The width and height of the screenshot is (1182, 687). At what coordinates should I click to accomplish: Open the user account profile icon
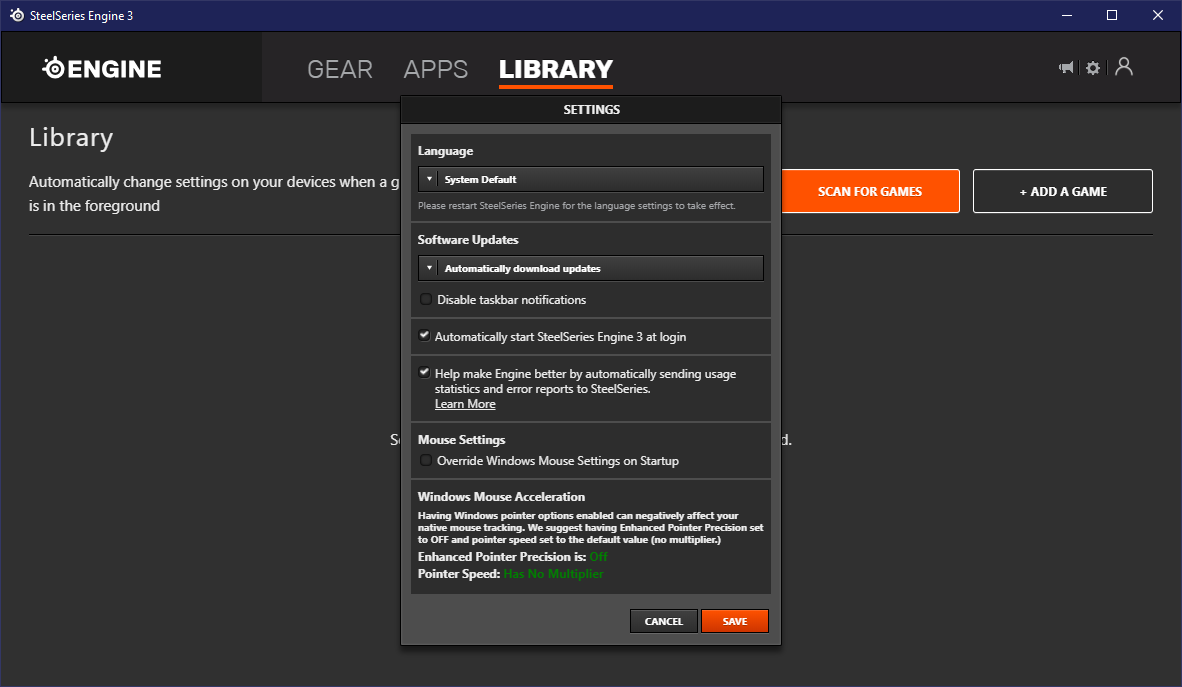click(1124, 67)
